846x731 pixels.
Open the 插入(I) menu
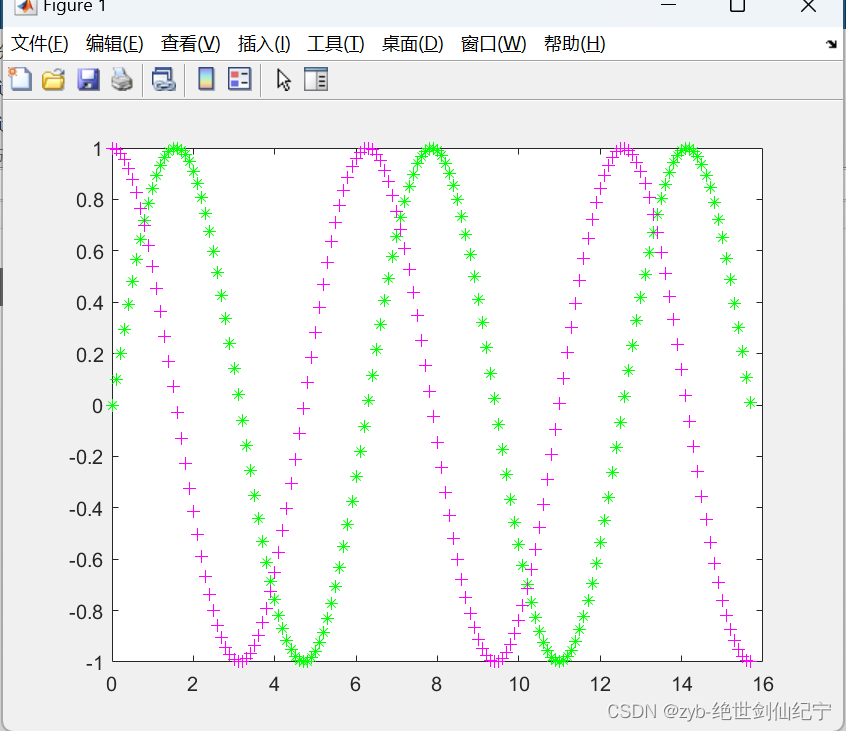(264, 44)
